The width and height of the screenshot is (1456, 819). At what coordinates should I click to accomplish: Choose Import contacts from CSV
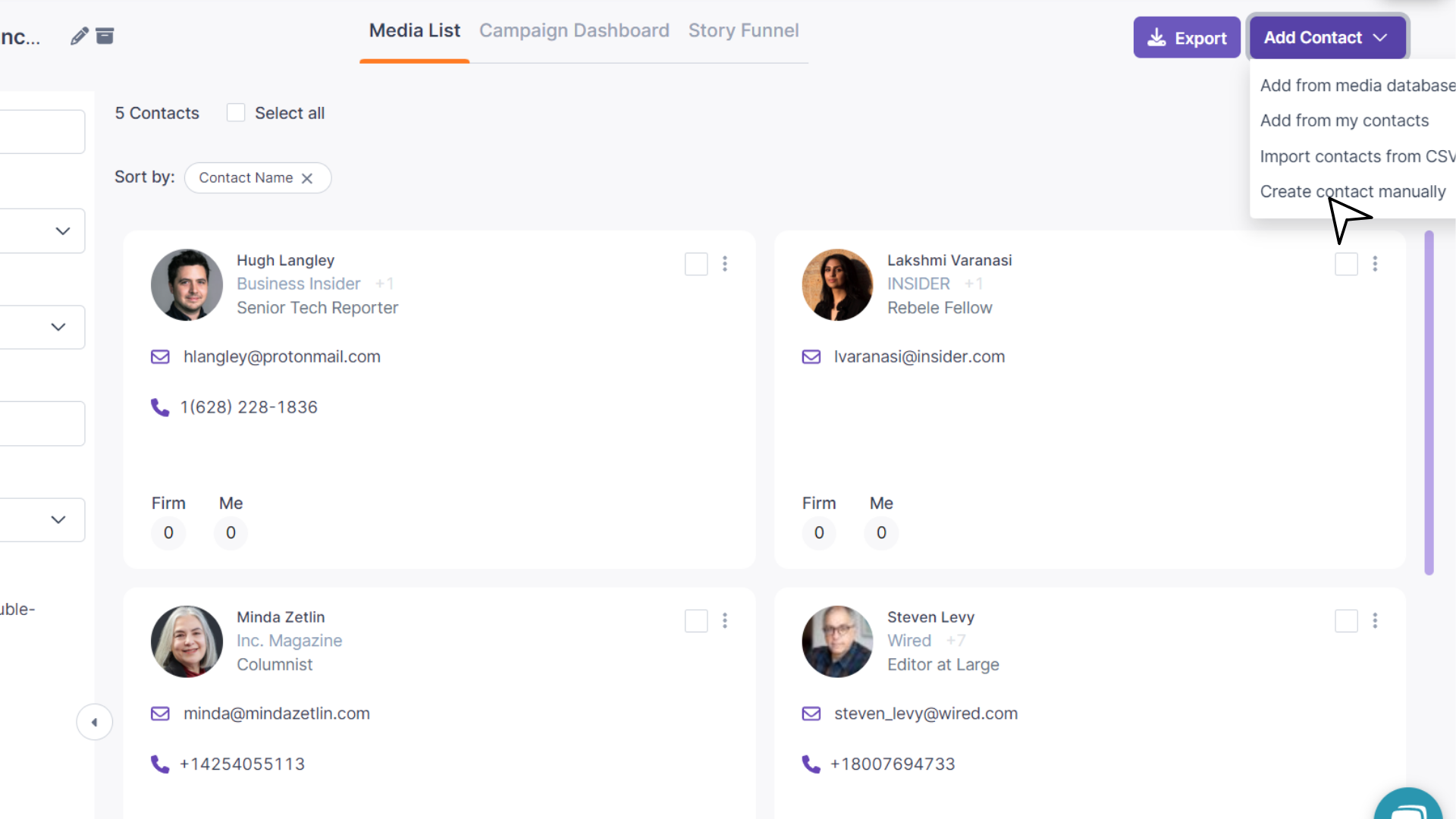pyautogui.click(x=1357, y=156)
